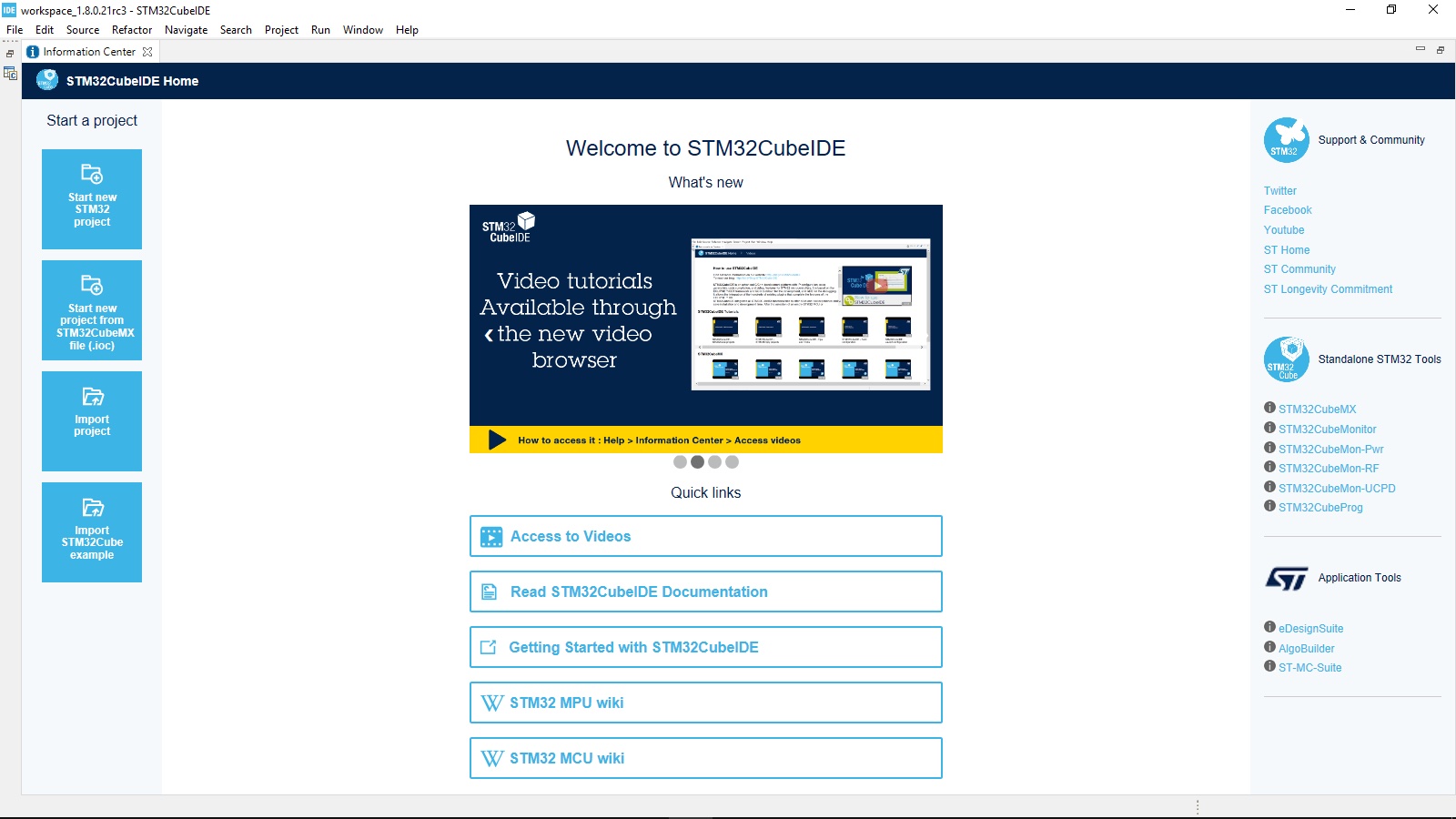Open Import STM32Cube example tile
Viewport: 1456px width, 819px height.
tap(92, 532)
